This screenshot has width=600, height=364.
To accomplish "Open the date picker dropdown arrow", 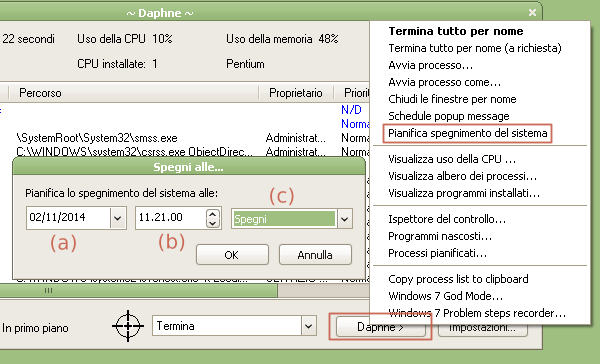I will pos(118,219).
